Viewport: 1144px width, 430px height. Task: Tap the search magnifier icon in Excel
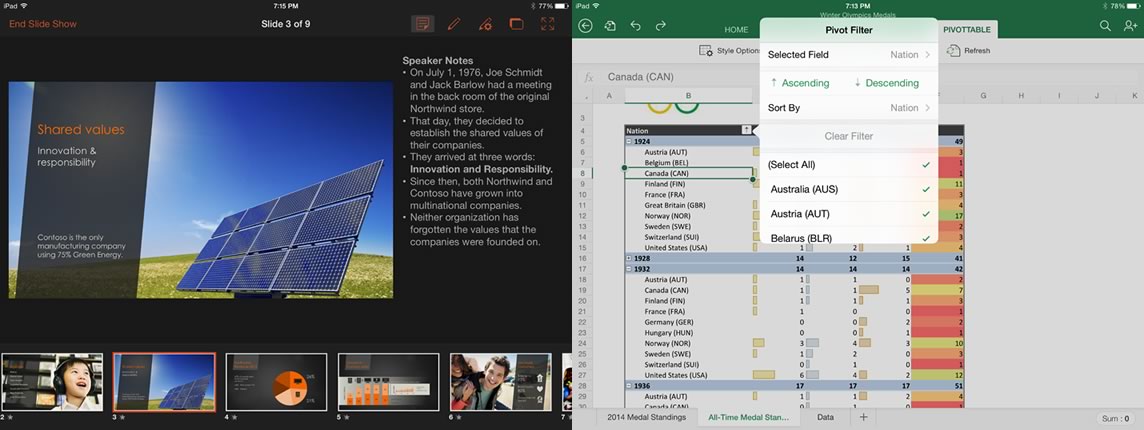pos(1105,26)
